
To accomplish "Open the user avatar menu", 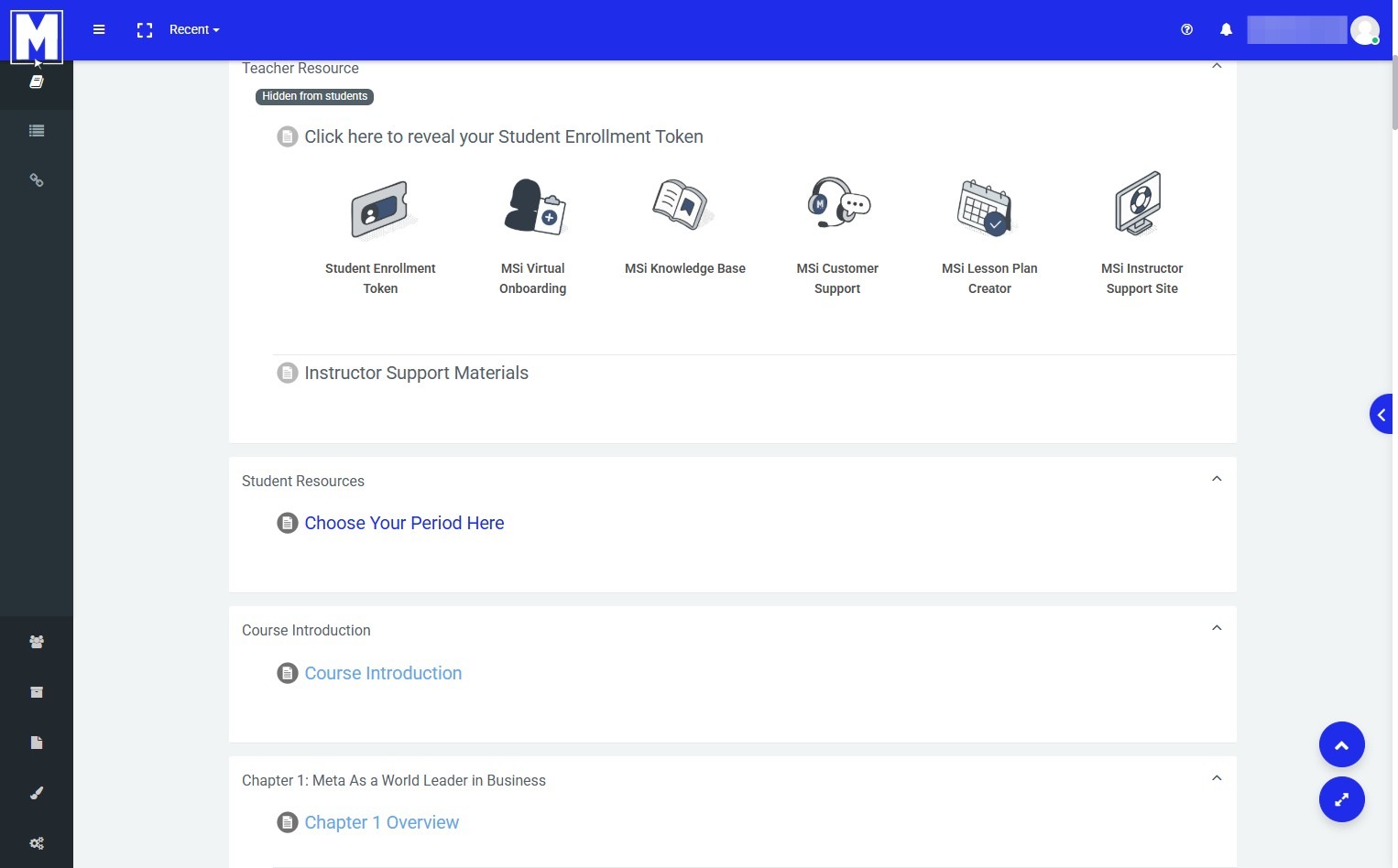I will tap(1365, 30).
